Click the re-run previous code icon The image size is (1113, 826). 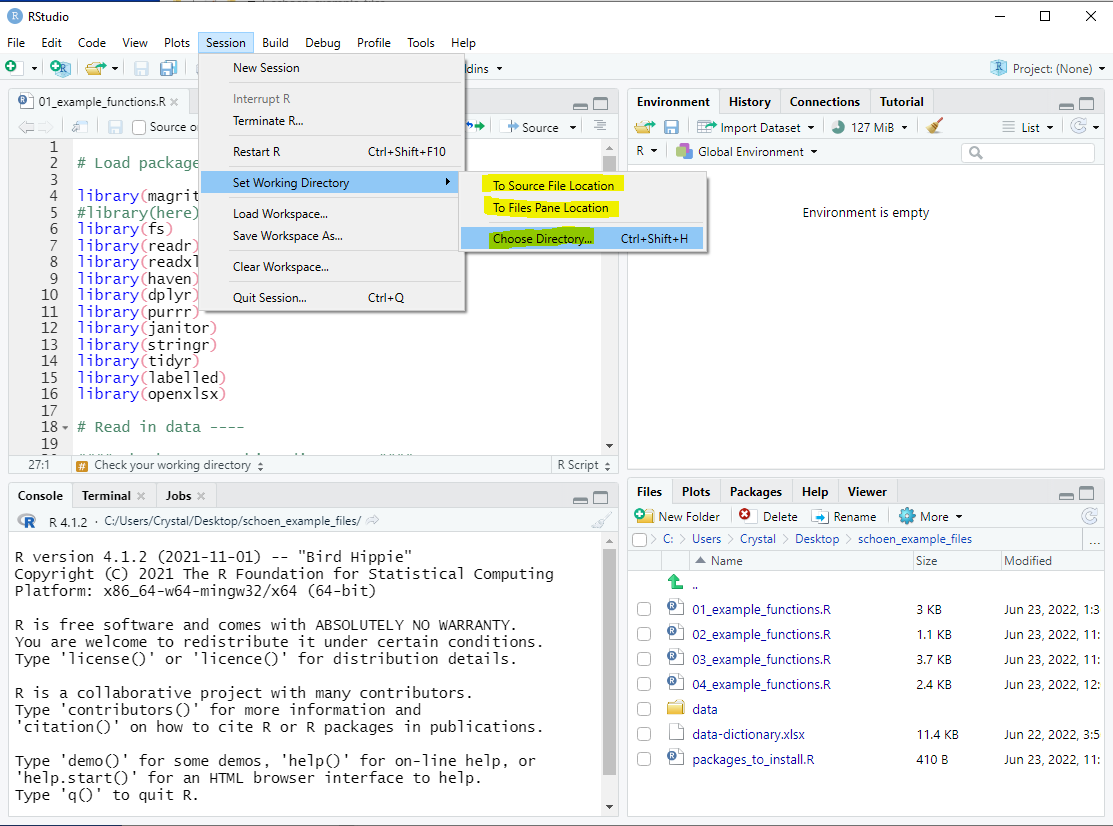(x=476, y=126)
